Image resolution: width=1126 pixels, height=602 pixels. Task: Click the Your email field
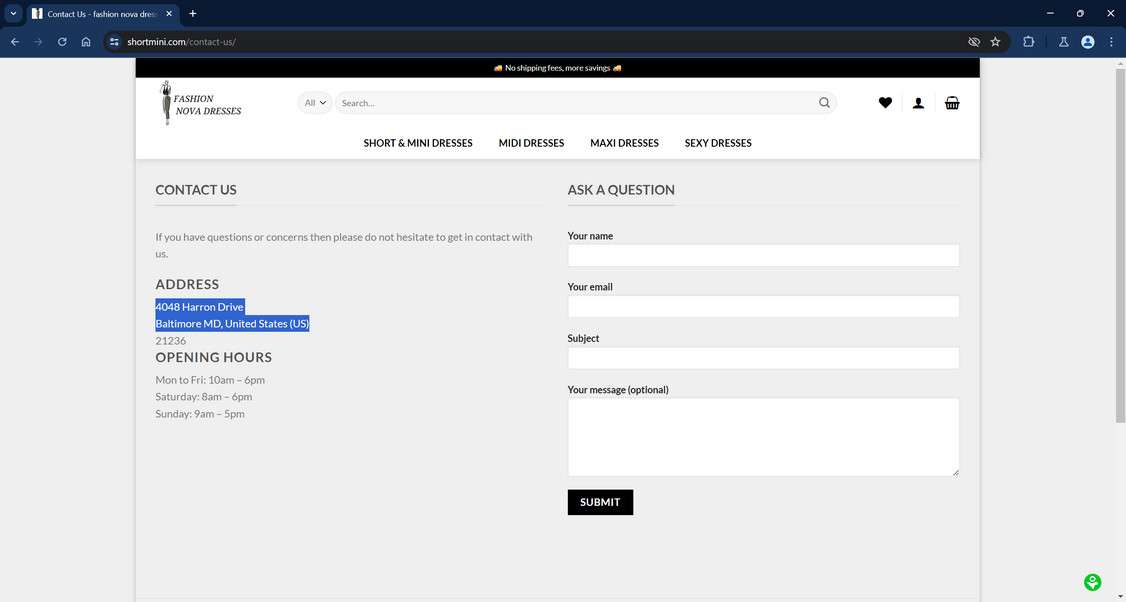pyautogui.click(x=763, y=306)
